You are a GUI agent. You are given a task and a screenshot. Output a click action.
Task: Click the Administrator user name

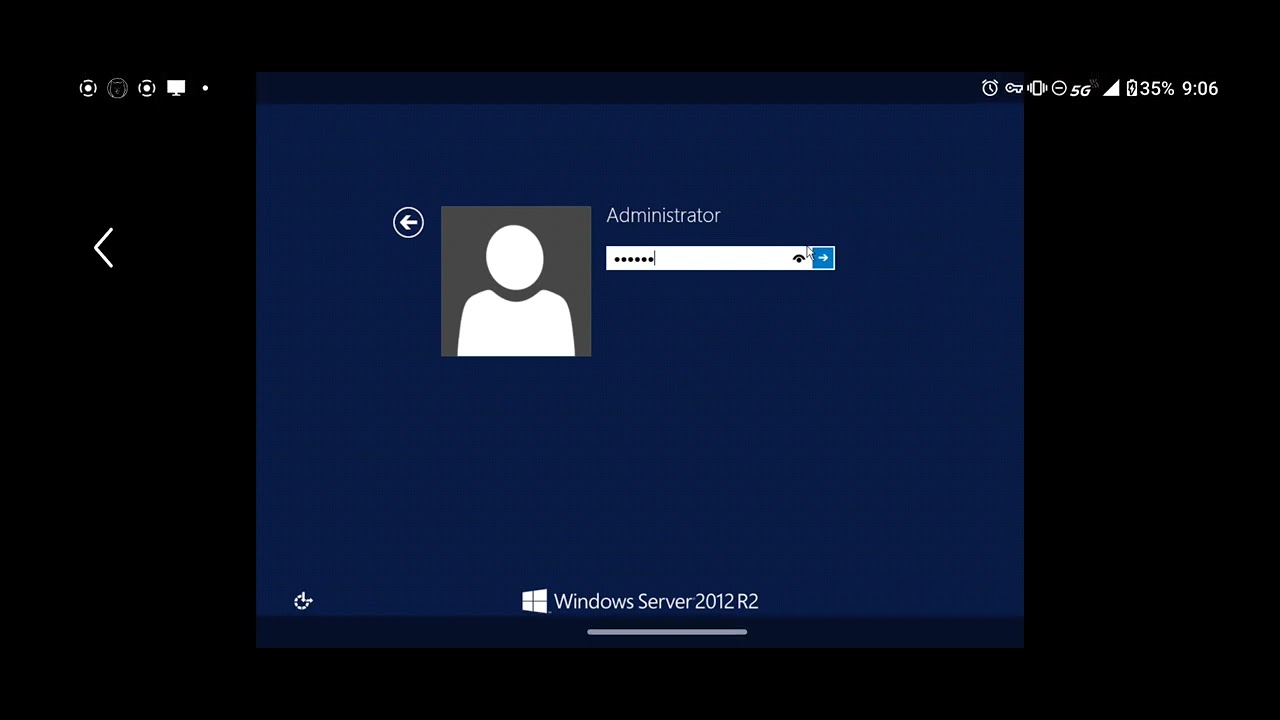pos(663,215)
